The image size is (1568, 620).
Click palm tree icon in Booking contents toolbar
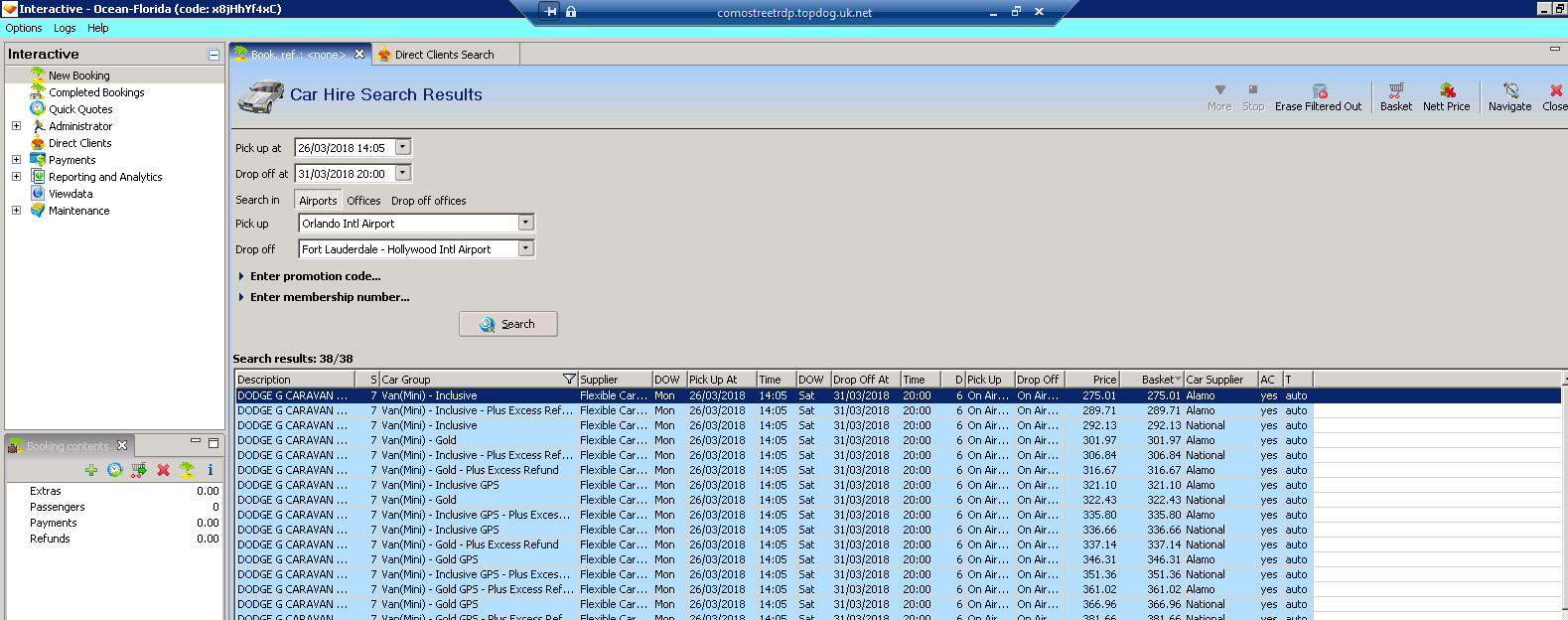coord(187,470)
